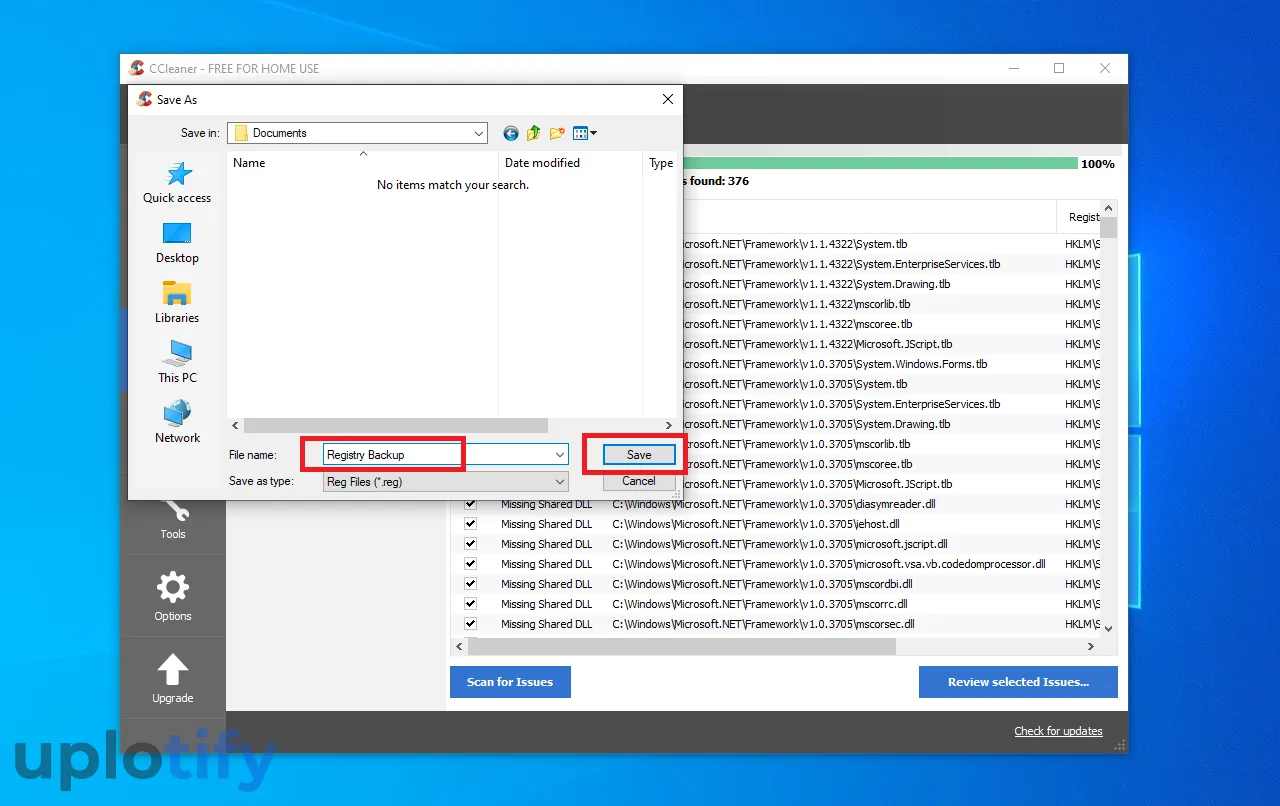Uncheck the diasymreader.dll issue checkbox
The height and width of the screenshot is (806, 1280).
click(x=470, y=504)
